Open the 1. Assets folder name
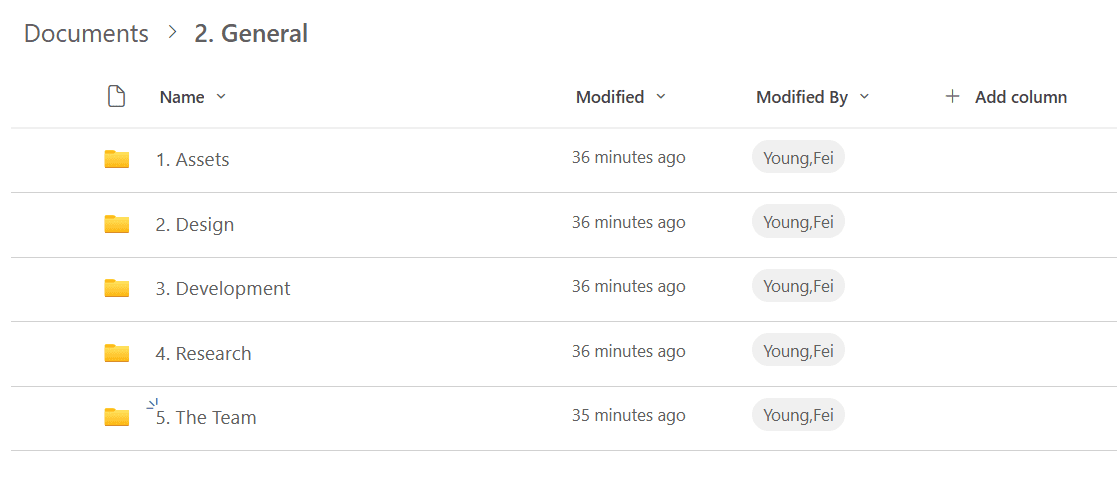The image size is (1117, 488). (x=193, y=160)
